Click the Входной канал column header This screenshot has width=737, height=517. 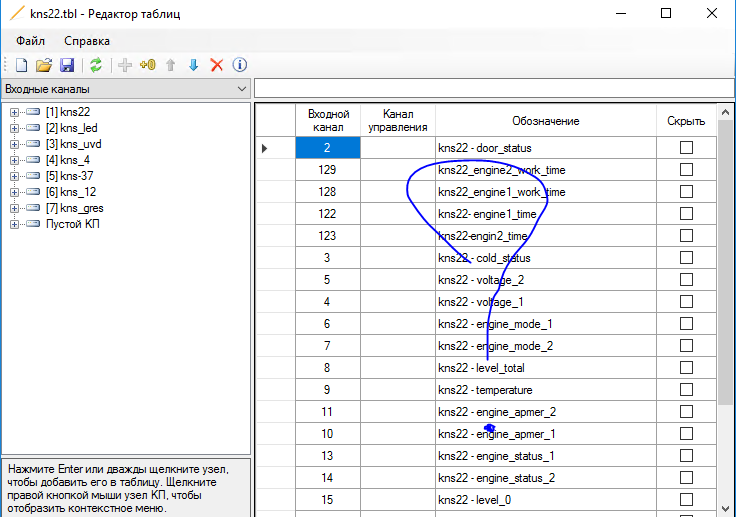click(328, 121)
